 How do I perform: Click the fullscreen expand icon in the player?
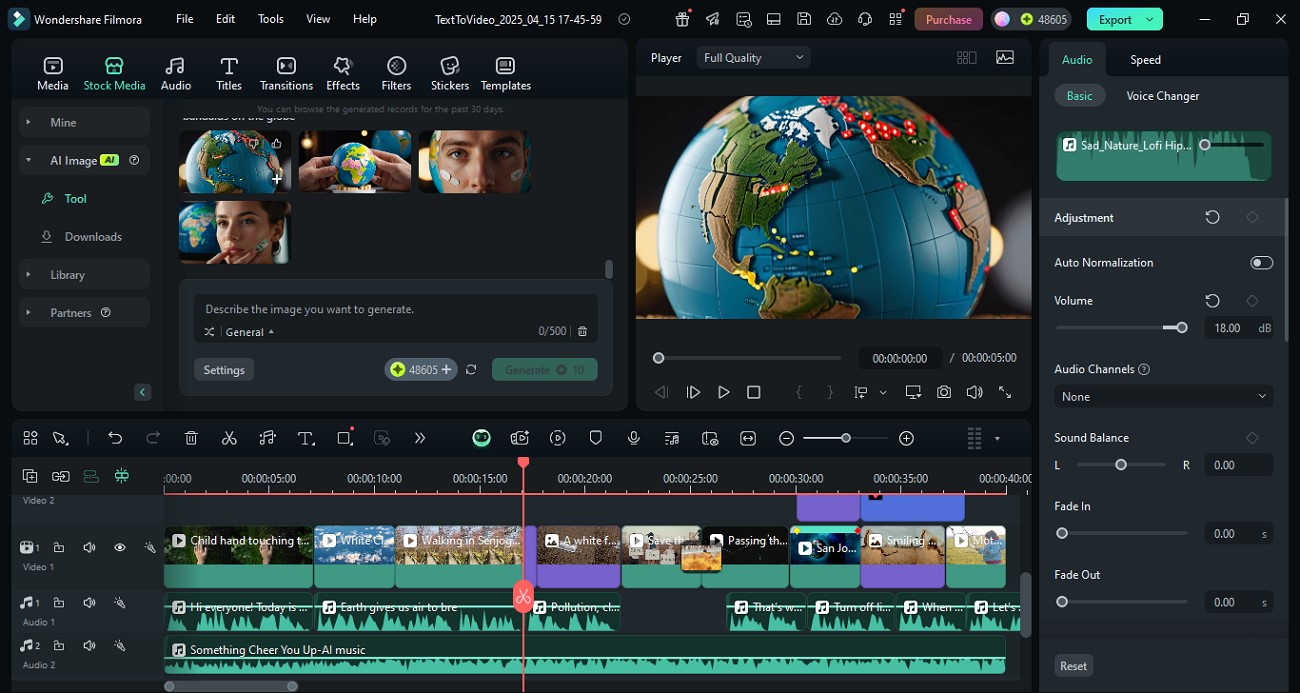click(1005, 393)
